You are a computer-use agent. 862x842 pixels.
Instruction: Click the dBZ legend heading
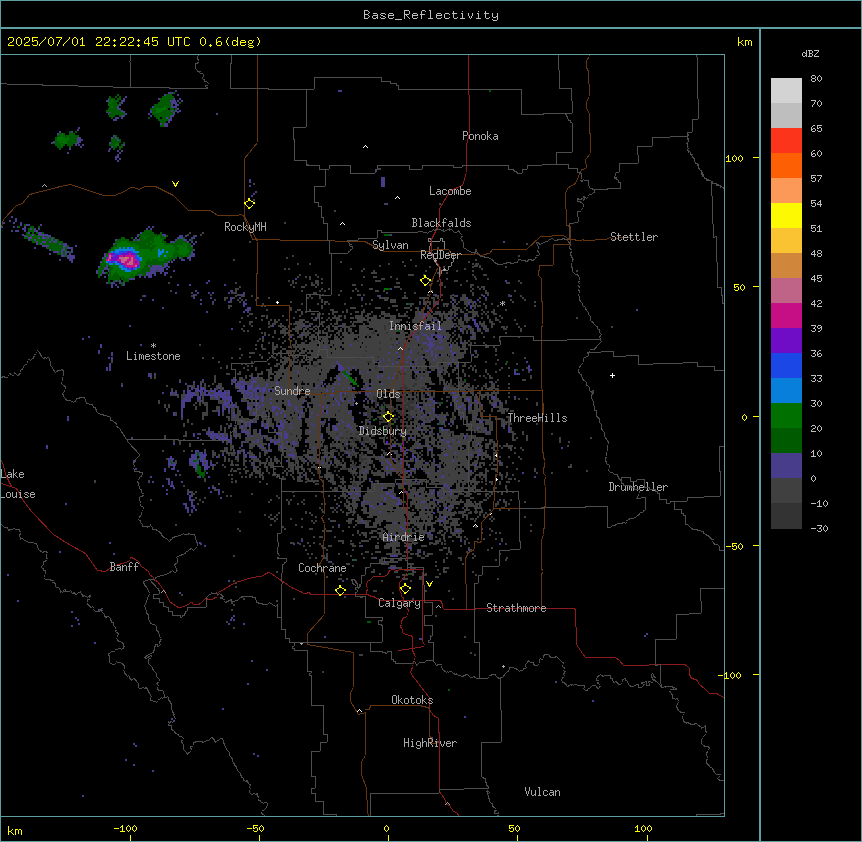pyautogui.click(x=810, y=53)
